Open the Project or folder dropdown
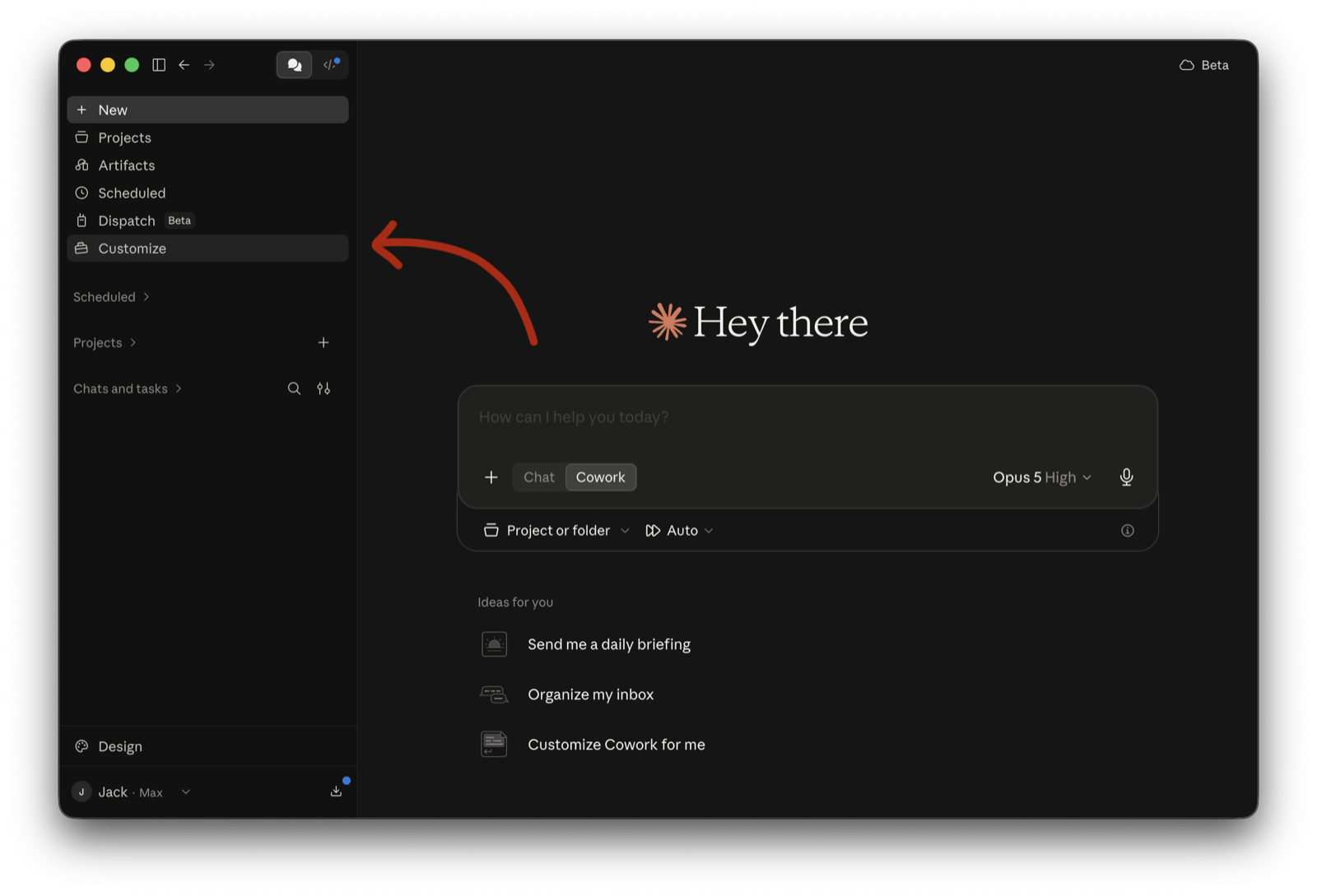The height and width of the screenshot is (896, 1317). [556, 532]
